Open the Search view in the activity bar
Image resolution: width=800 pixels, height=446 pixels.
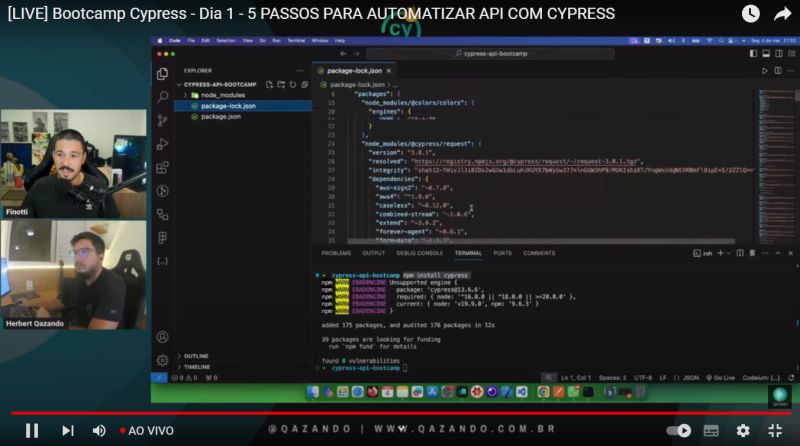tap(162, 97)
